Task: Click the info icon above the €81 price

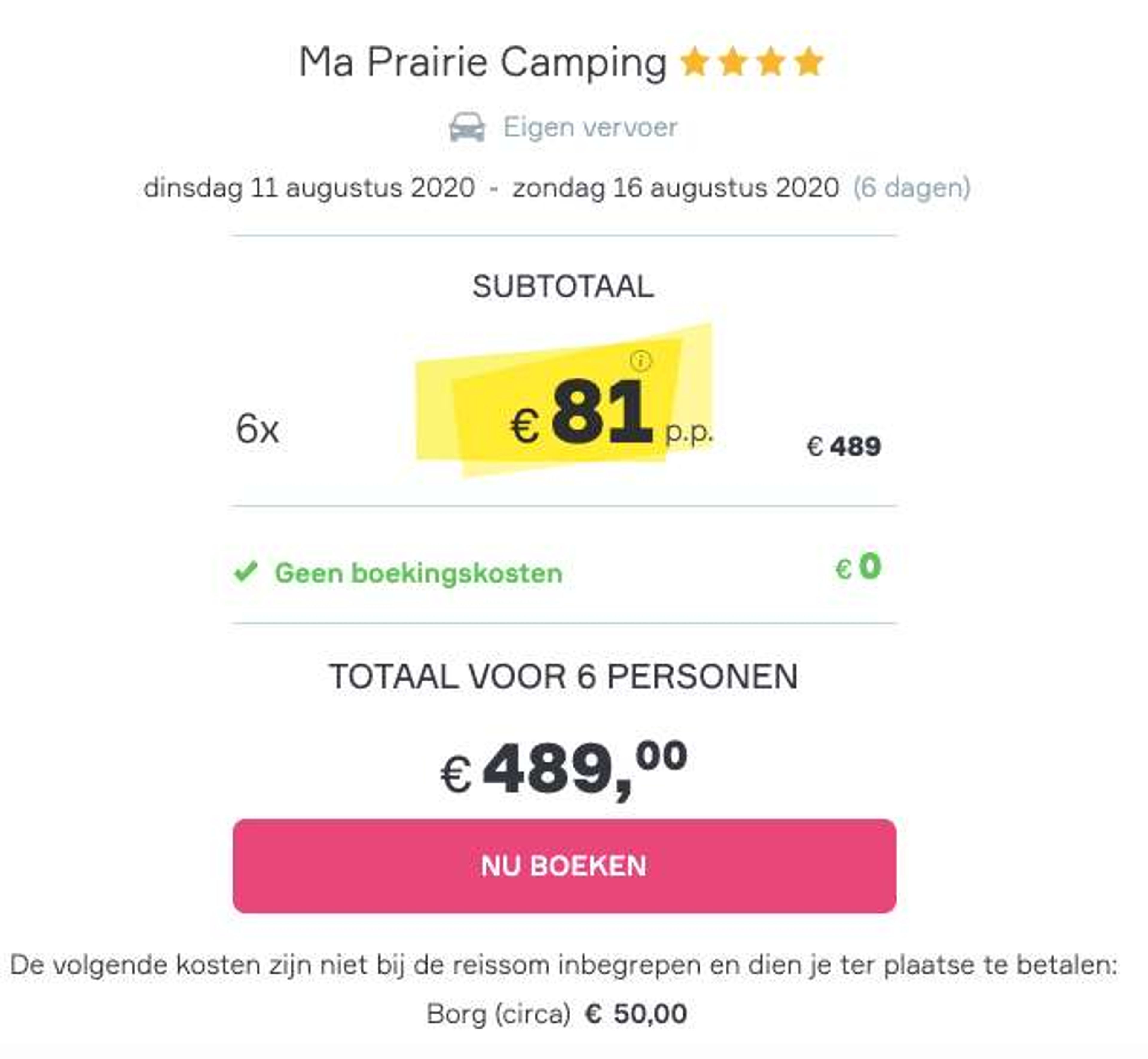Action: pos(640,360)
